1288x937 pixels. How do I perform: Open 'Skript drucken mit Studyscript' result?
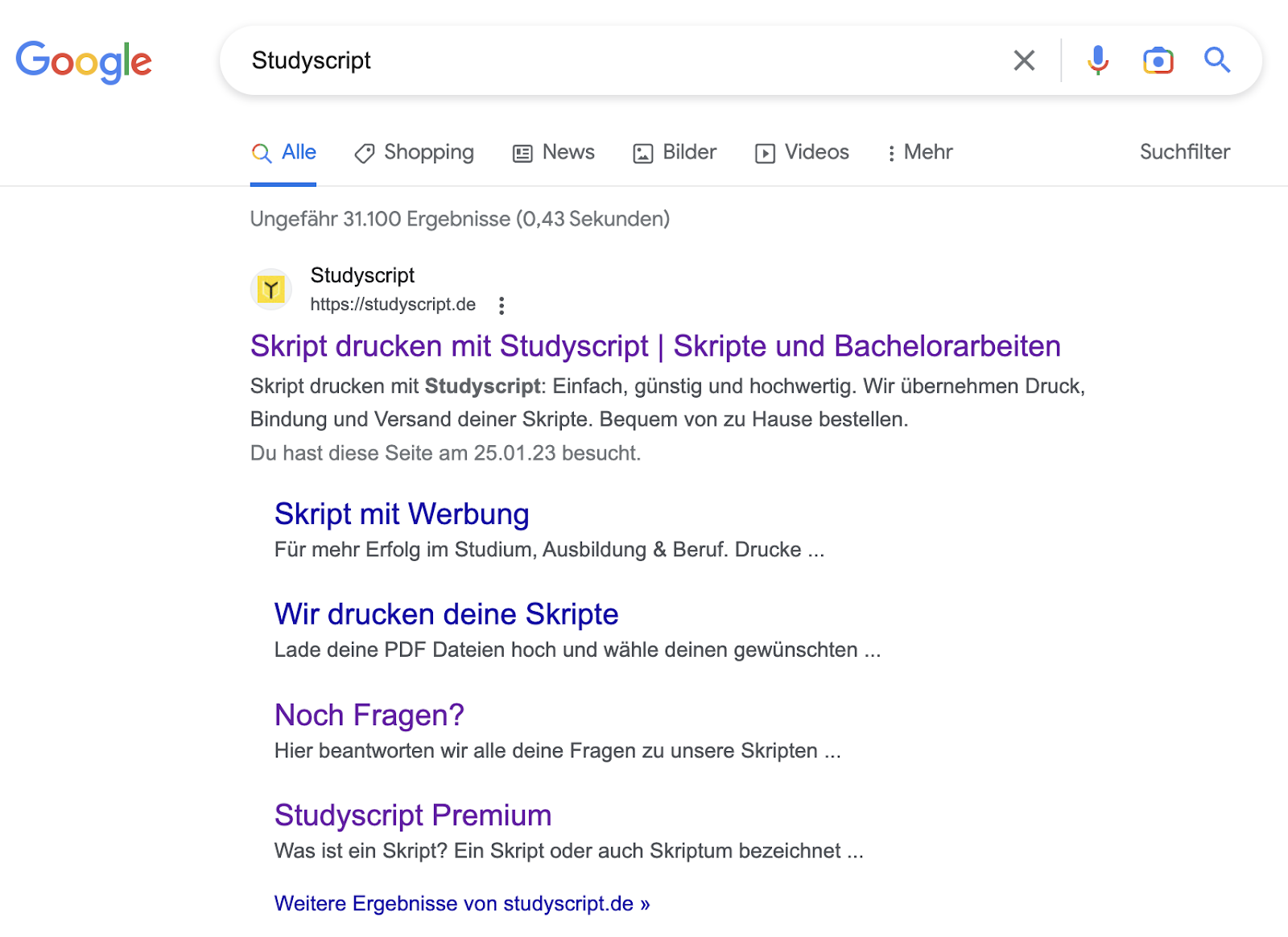tap(655, 346)
